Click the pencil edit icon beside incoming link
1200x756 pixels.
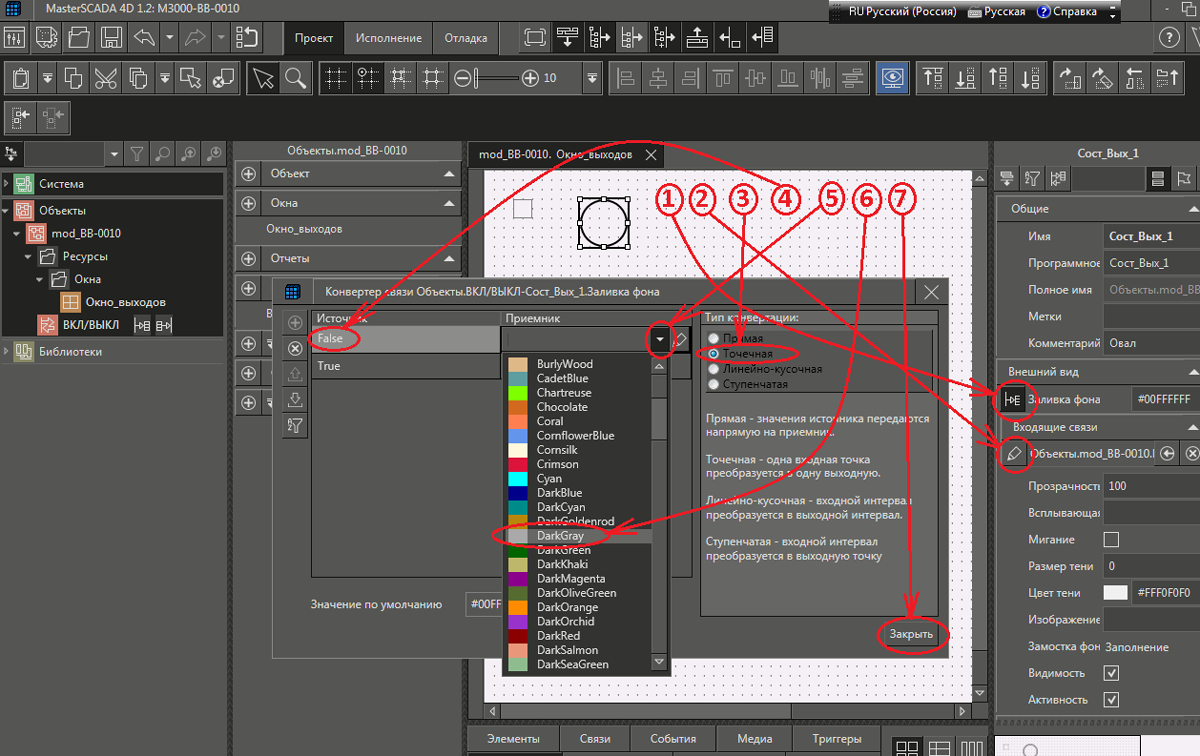(x=1013, y=453)
